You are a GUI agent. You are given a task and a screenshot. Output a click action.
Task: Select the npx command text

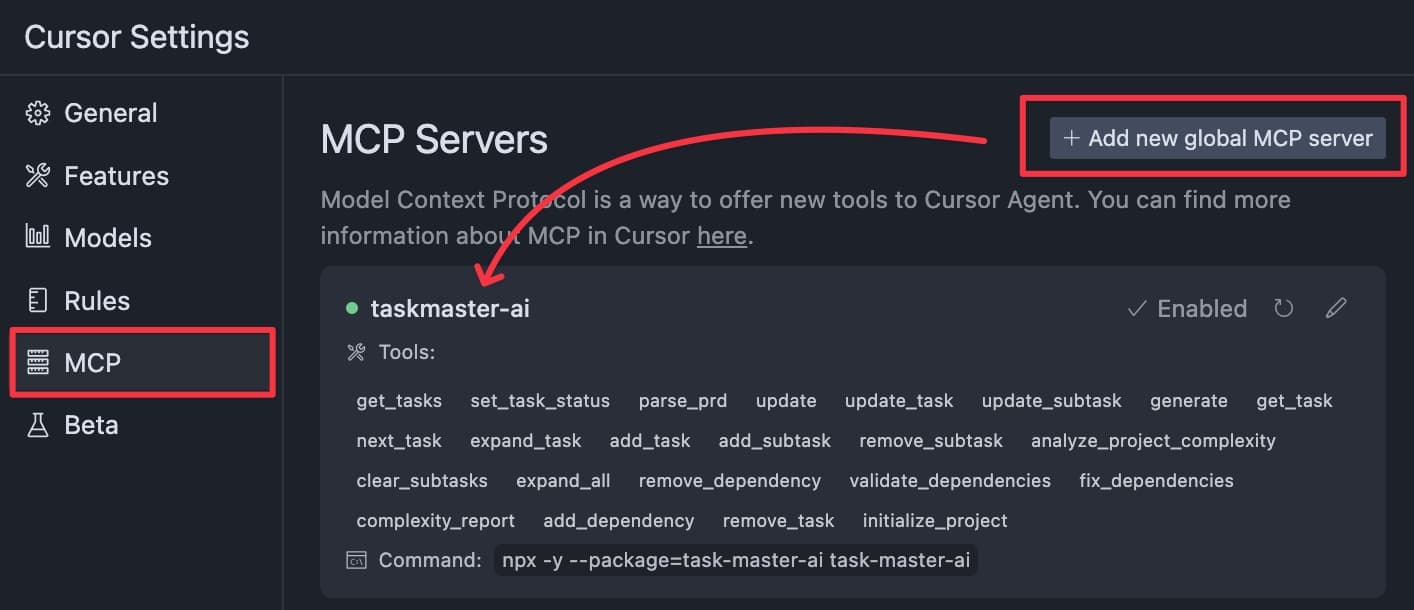click(x=736, y=560)
